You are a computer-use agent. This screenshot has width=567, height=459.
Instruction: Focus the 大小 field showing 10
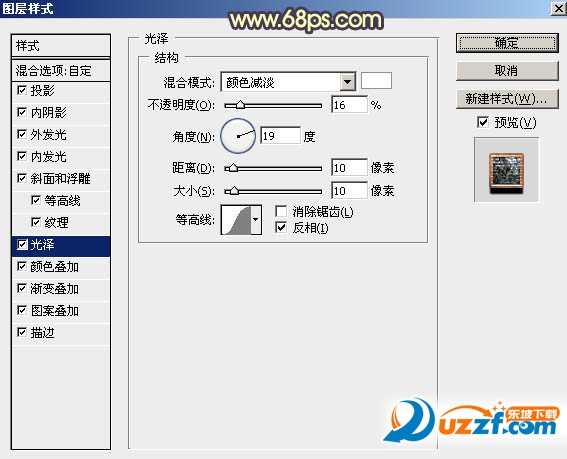[x=349, y=191]
